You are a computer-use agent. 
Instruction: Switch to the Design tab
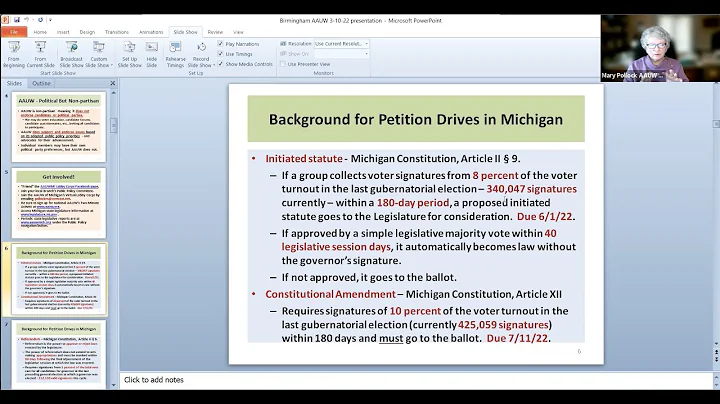click(87, 32)
